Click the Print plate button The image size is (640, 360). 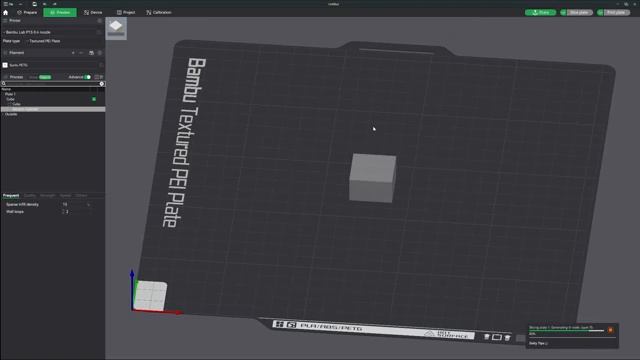tap(616, 12)
